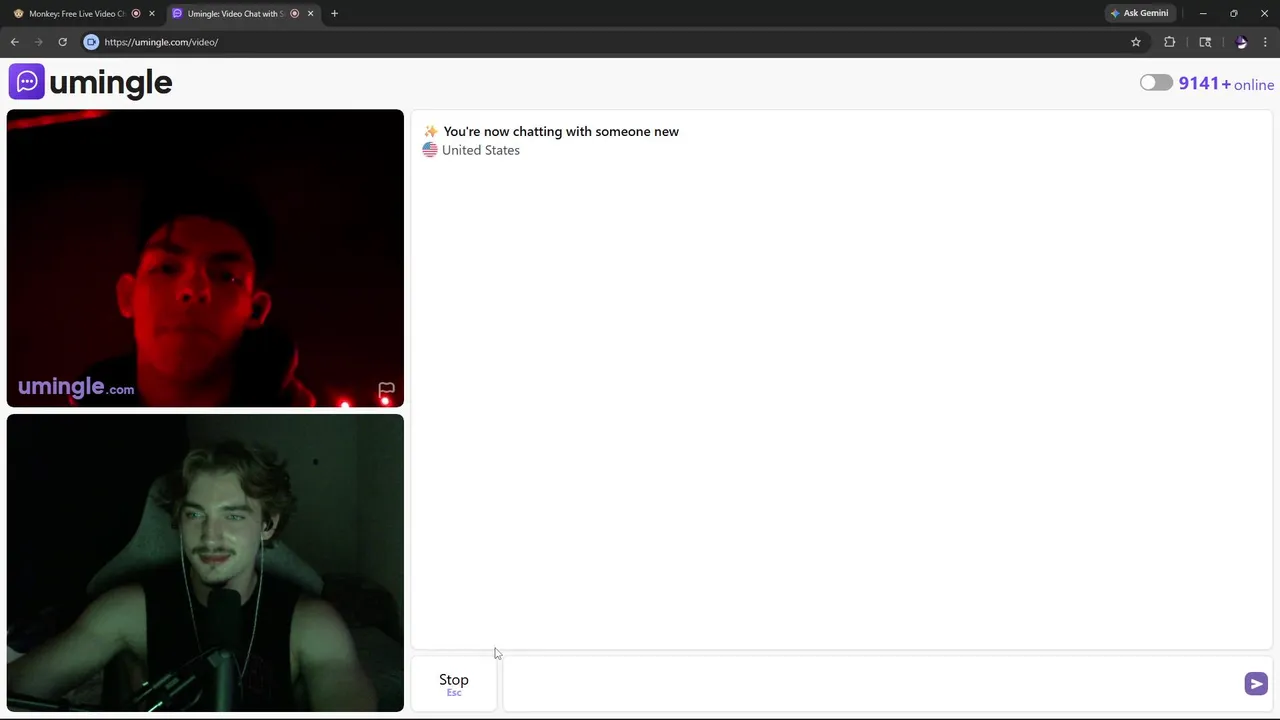Switch to Monkey: Free Live Video tab

76,14
